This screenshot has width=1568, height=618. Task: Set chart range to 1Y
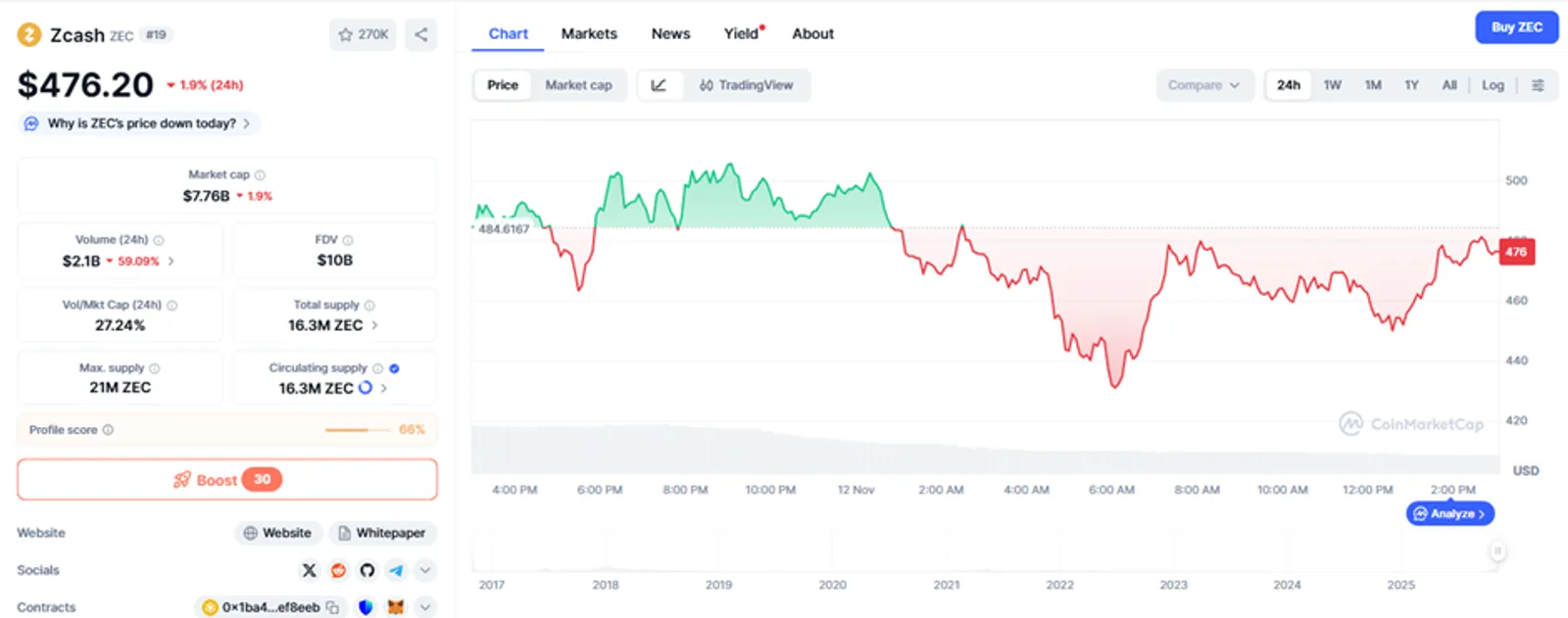tap(1412, 85)
